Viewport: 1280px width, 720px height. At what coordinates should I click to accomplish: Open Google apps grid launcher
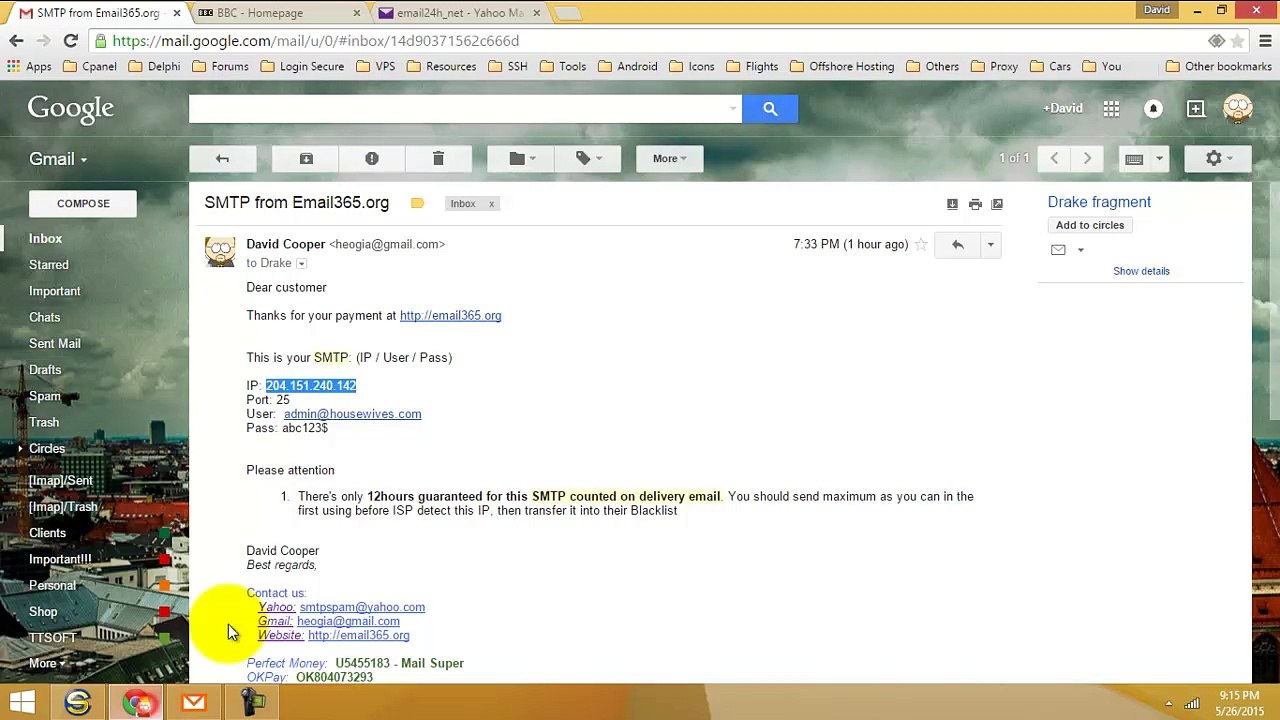1111,108
